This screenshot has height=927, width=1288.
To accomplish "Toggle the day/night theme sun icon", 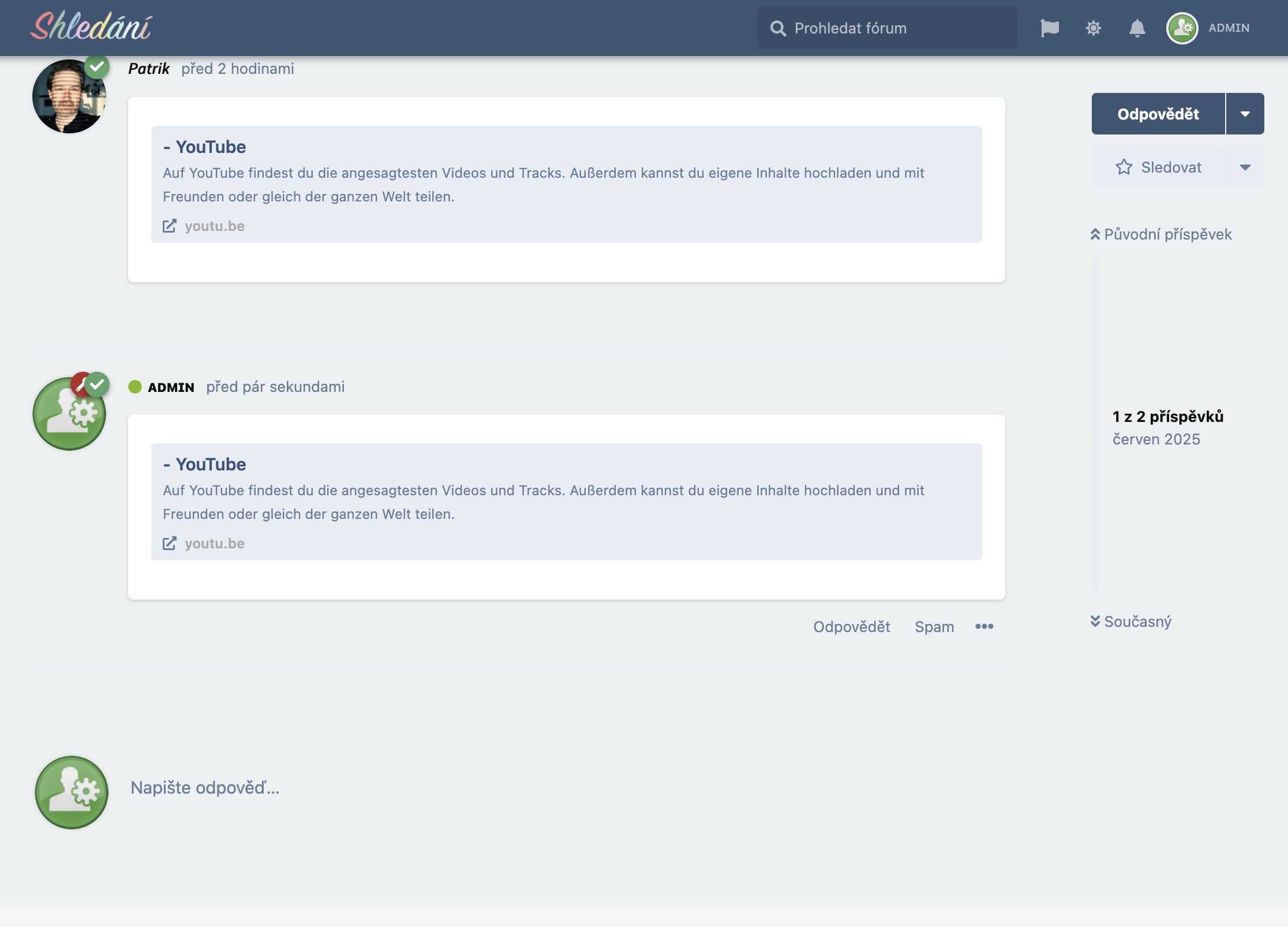I will 1094,28.
